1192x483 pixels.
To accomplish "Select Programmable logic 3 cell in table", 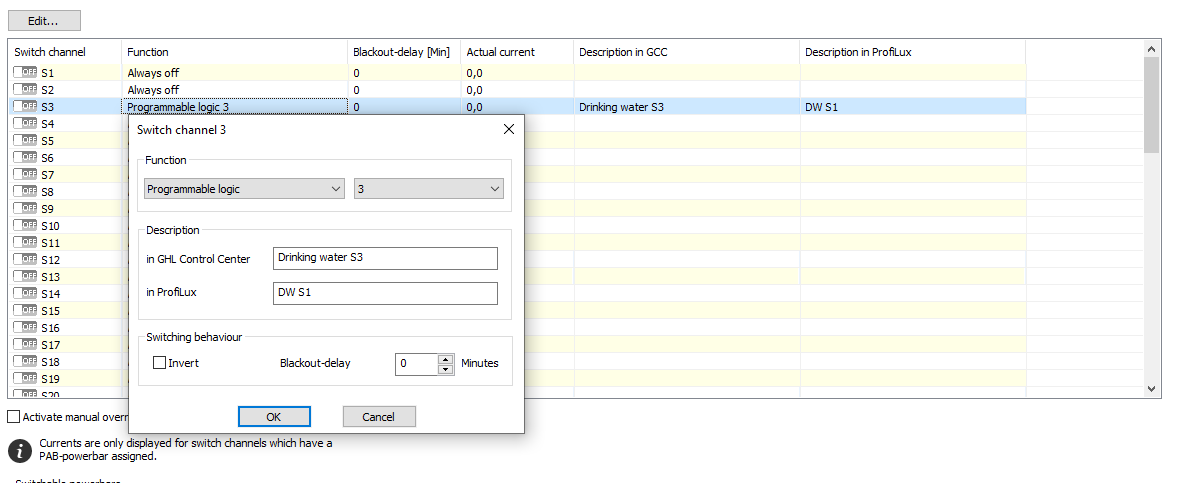I will point(234,106).
